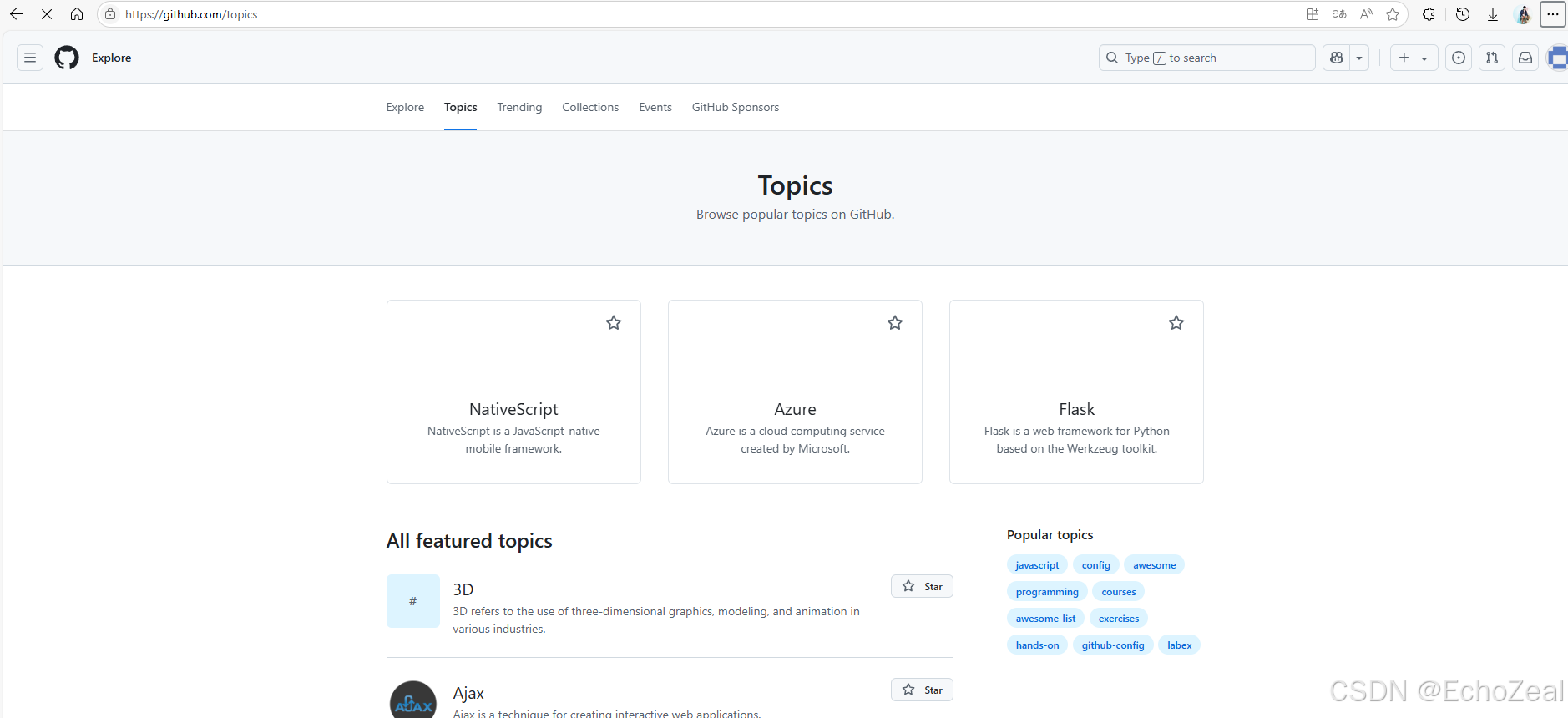Open the hands-on topic tag

tap(1037, 645)
